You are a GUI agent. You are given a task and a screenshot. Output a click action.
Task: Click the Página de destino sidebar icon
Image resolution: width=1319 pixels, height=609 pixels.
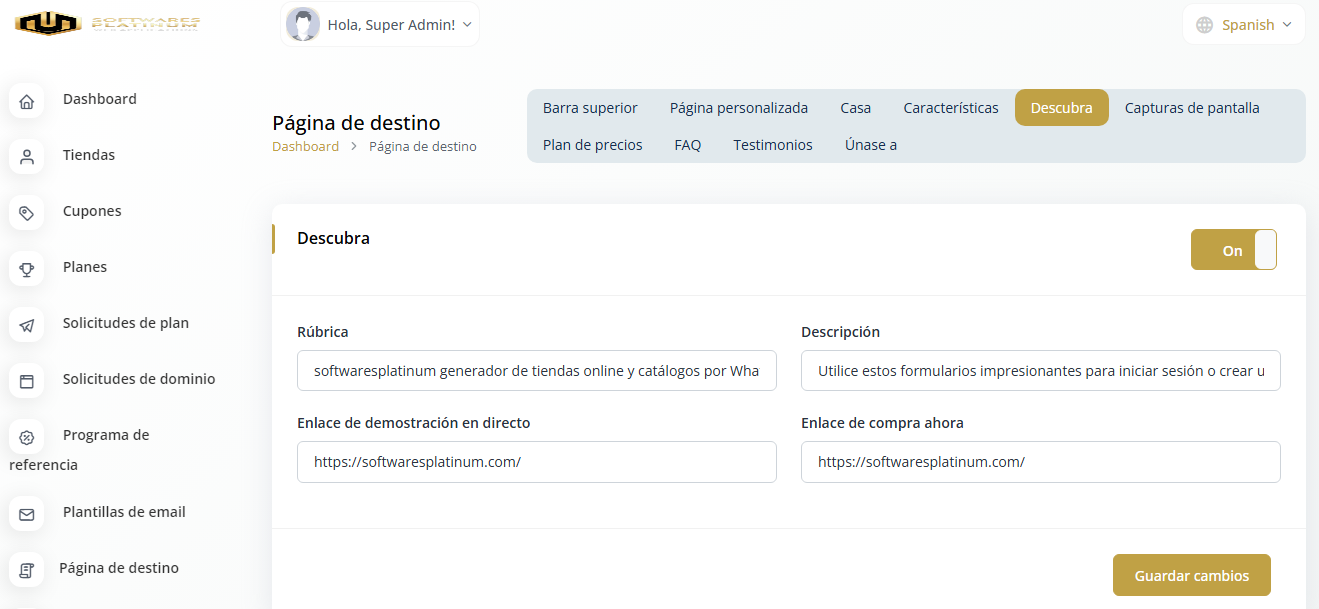click(x=27, y=569)
